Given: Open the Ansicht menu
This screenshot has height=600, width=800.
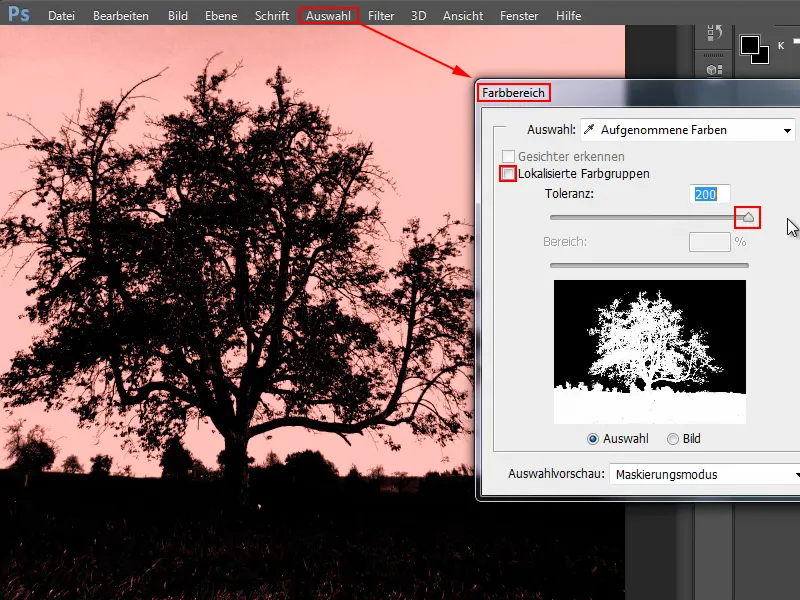Looking at the screenshot, I should [463, 16].
